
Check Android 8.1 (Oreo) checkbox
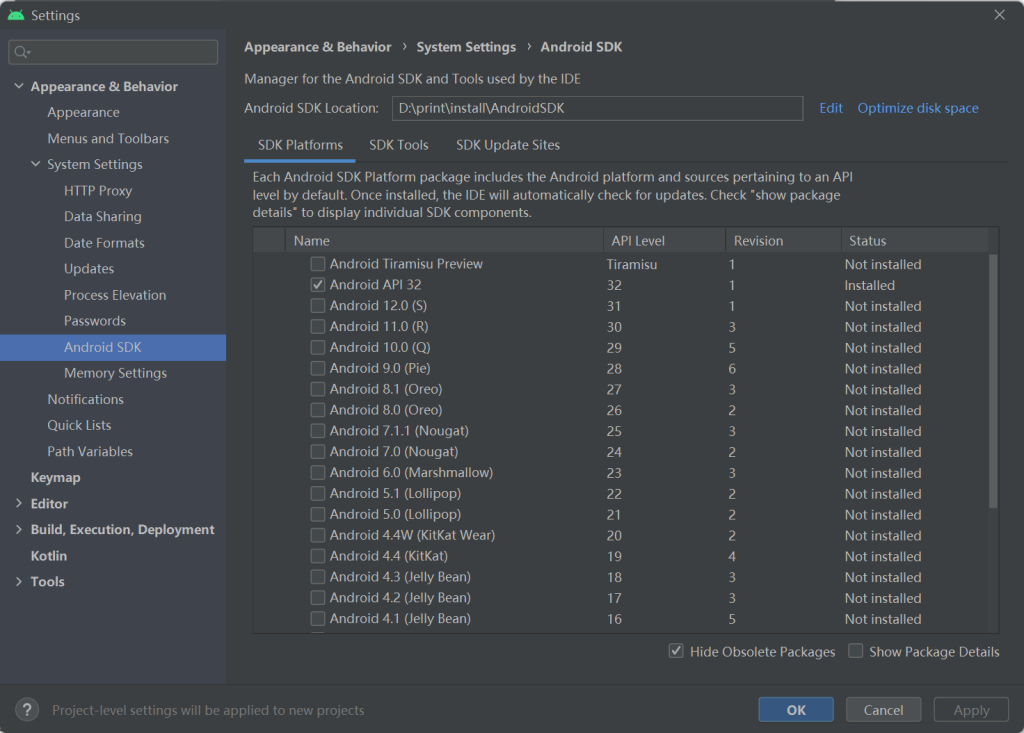[317, 389]
